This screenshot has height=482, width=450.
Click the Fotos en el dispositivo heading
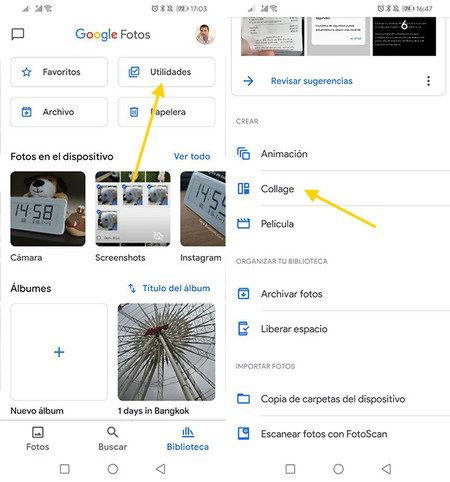(62, 157)
